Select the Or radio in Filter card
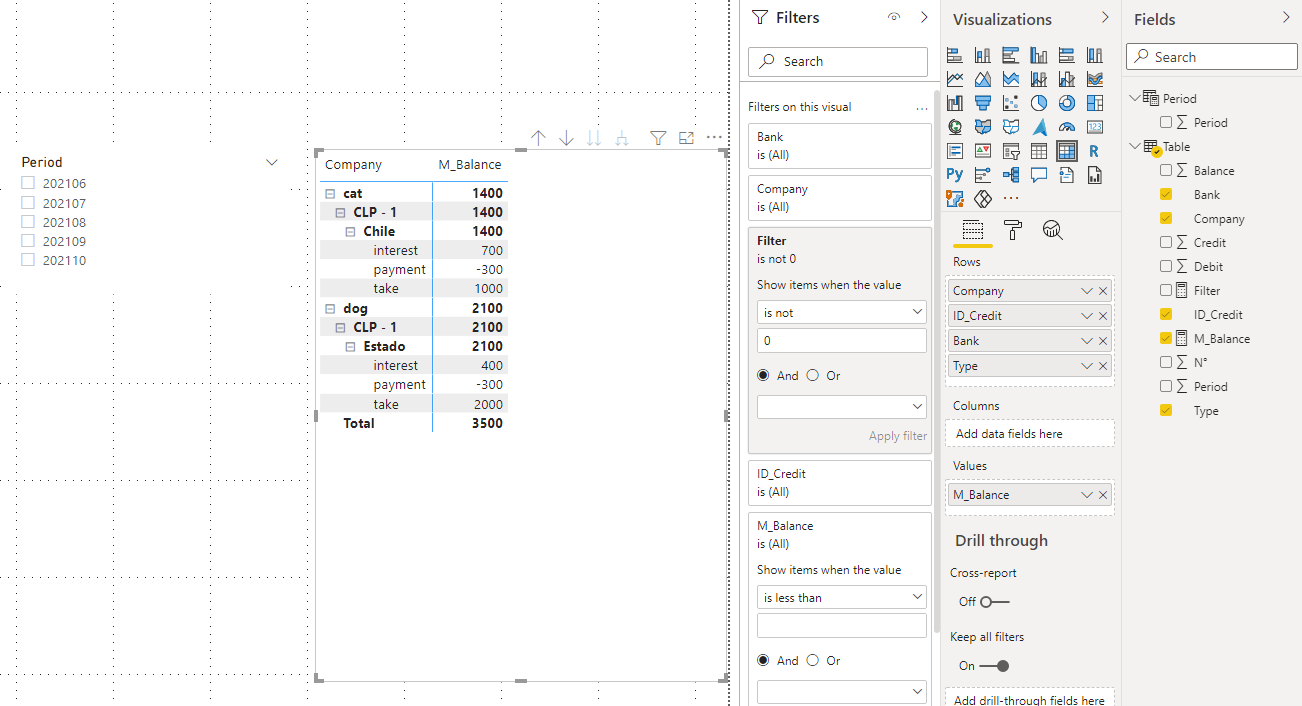The image size is (1302, 706). point(812,375)
